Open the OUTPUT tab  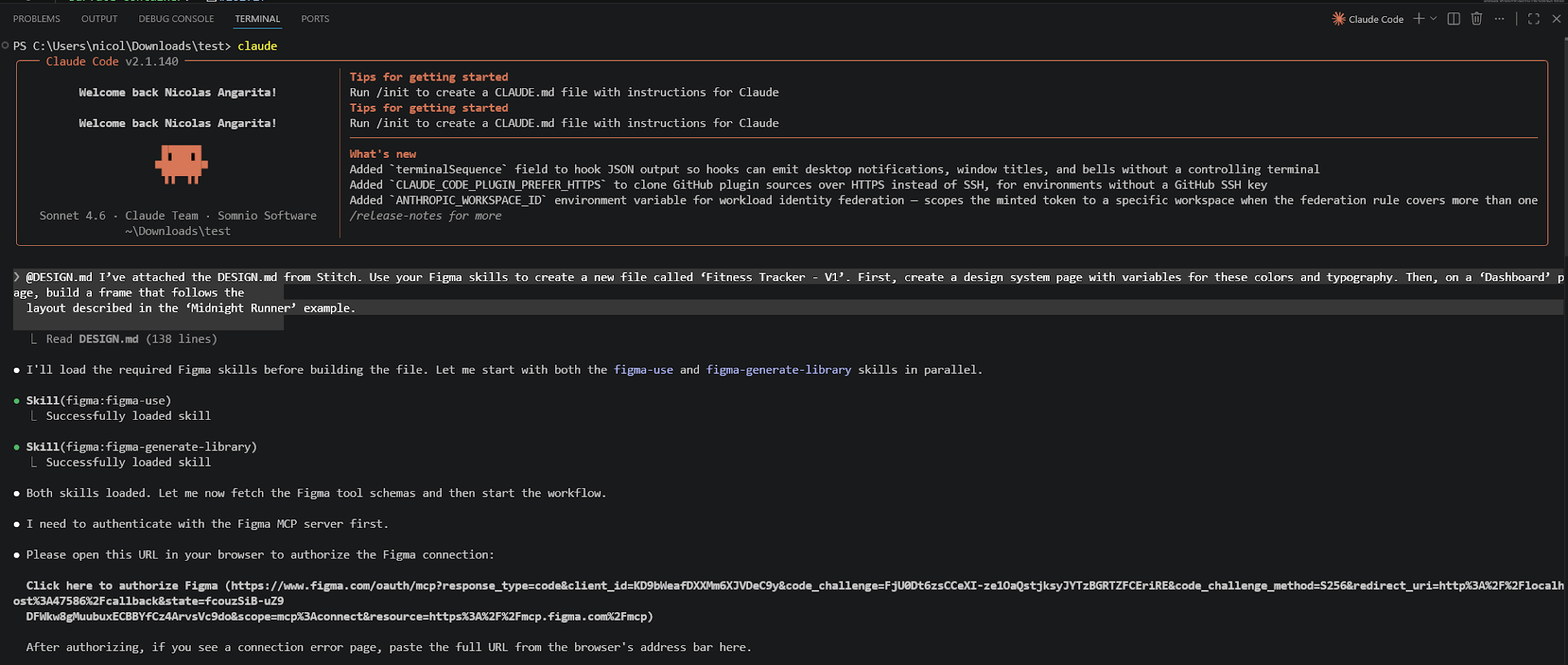click(100, 19)
